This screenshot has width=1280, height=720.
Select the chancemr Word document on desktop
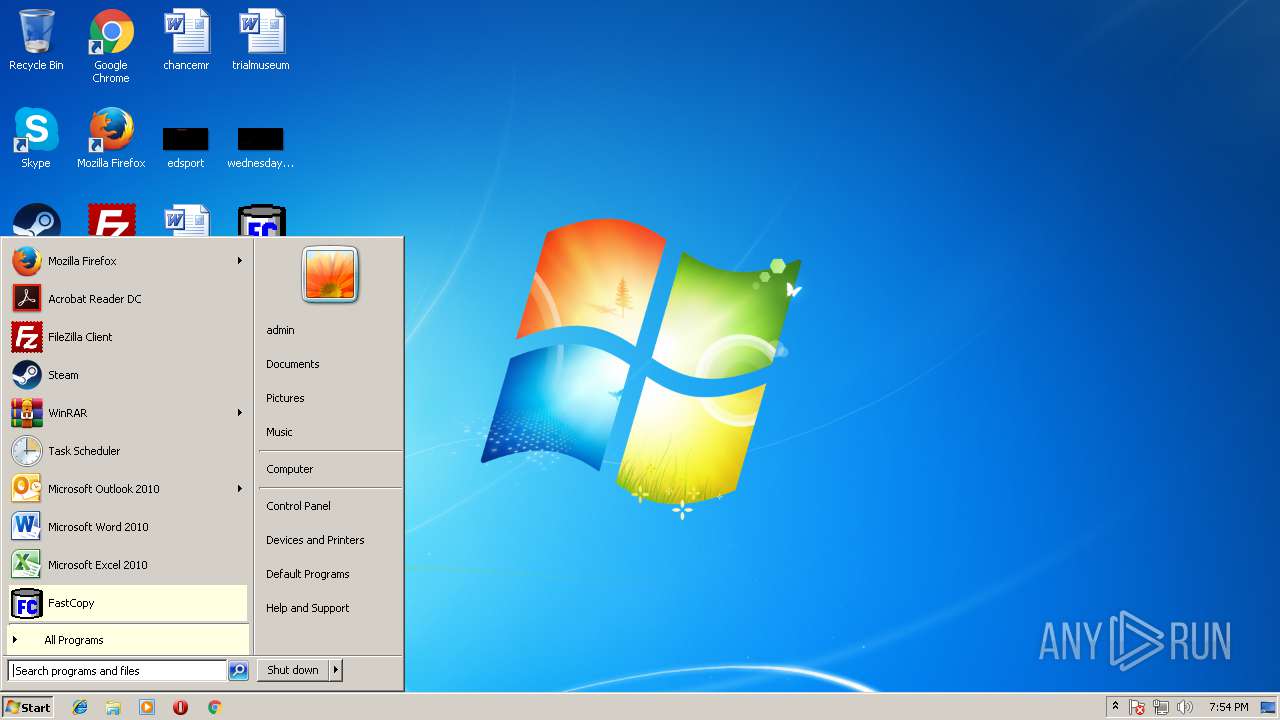click(x=186, y=40)
